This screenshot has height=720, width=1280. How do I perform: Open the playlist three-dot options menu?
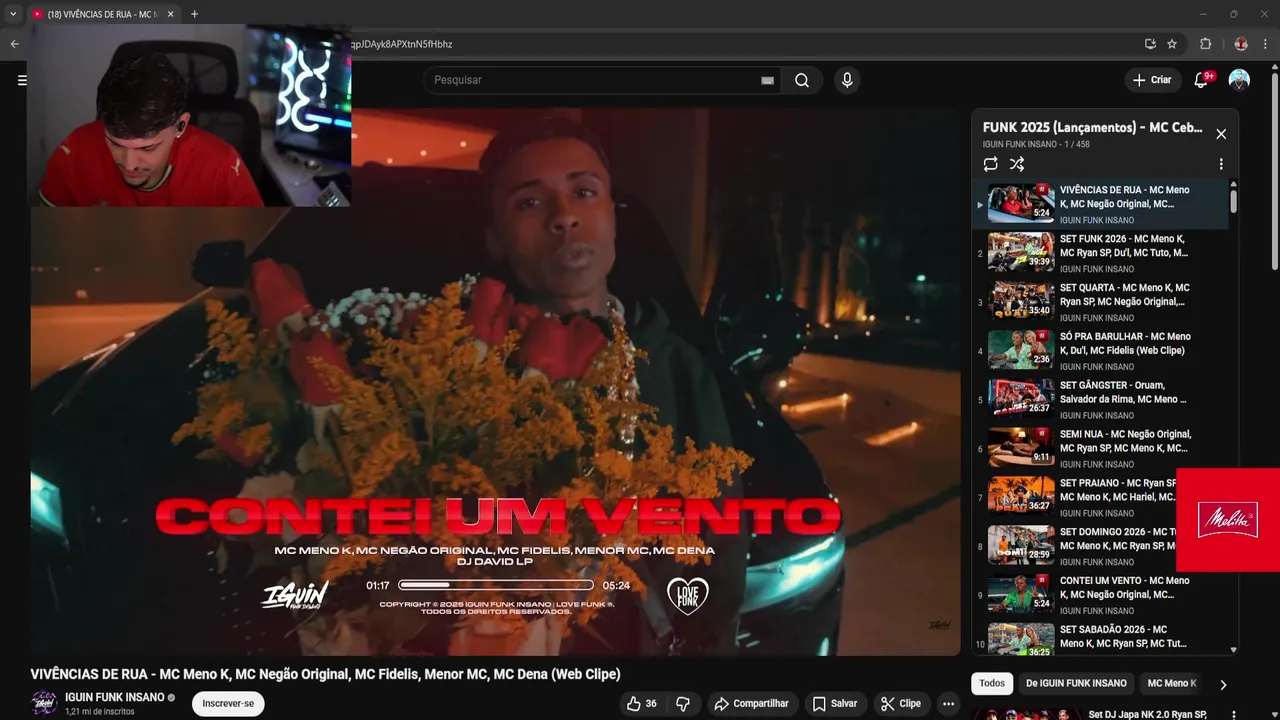(x=1221, y=164)
